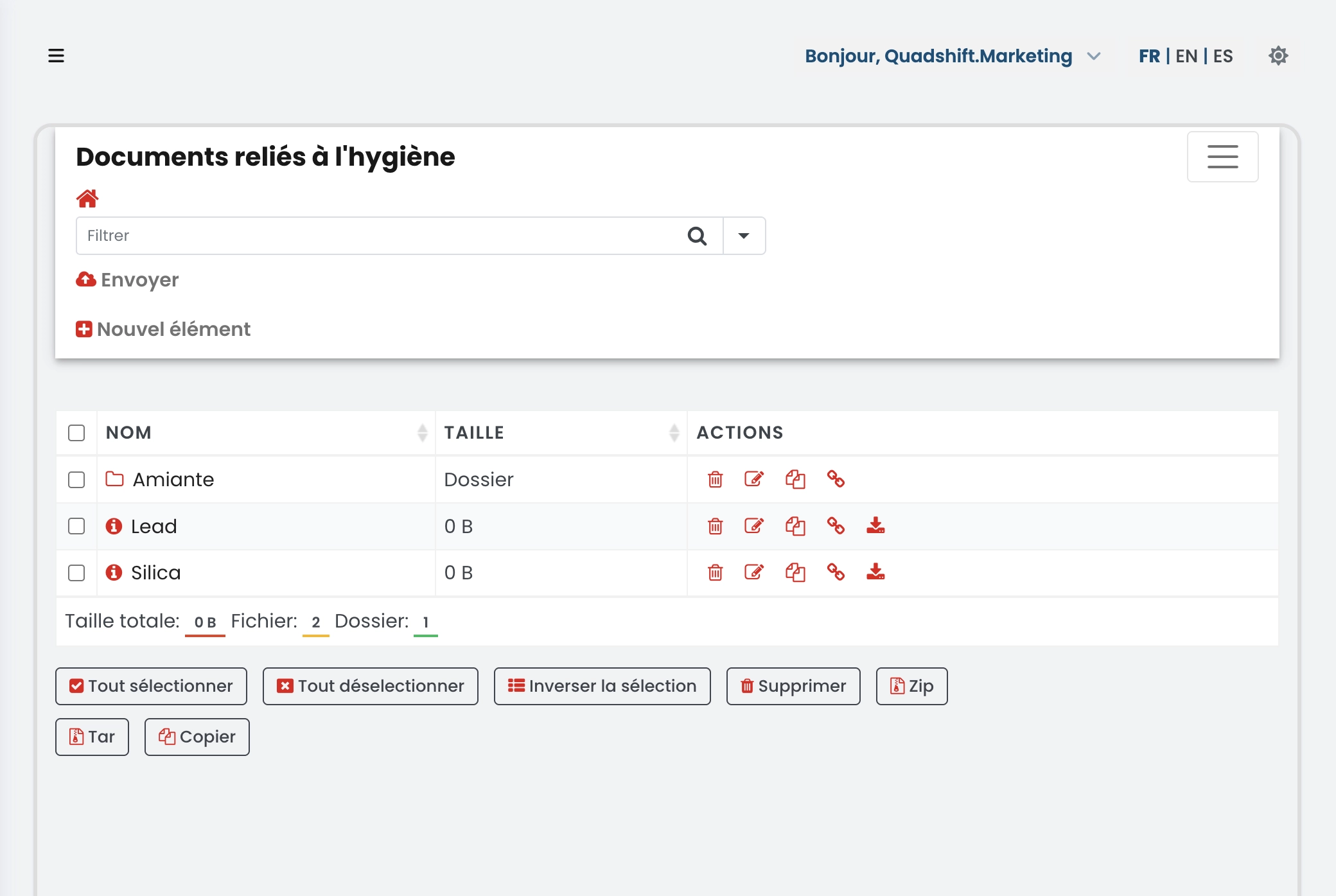
Task: Switch language to EN
Action: (1186, 57)
